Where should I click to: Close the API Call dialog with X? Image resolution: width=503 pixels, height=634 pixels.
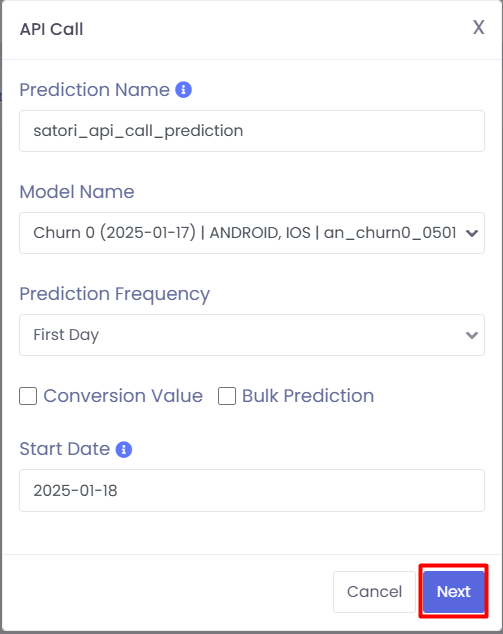coord(479,27)
